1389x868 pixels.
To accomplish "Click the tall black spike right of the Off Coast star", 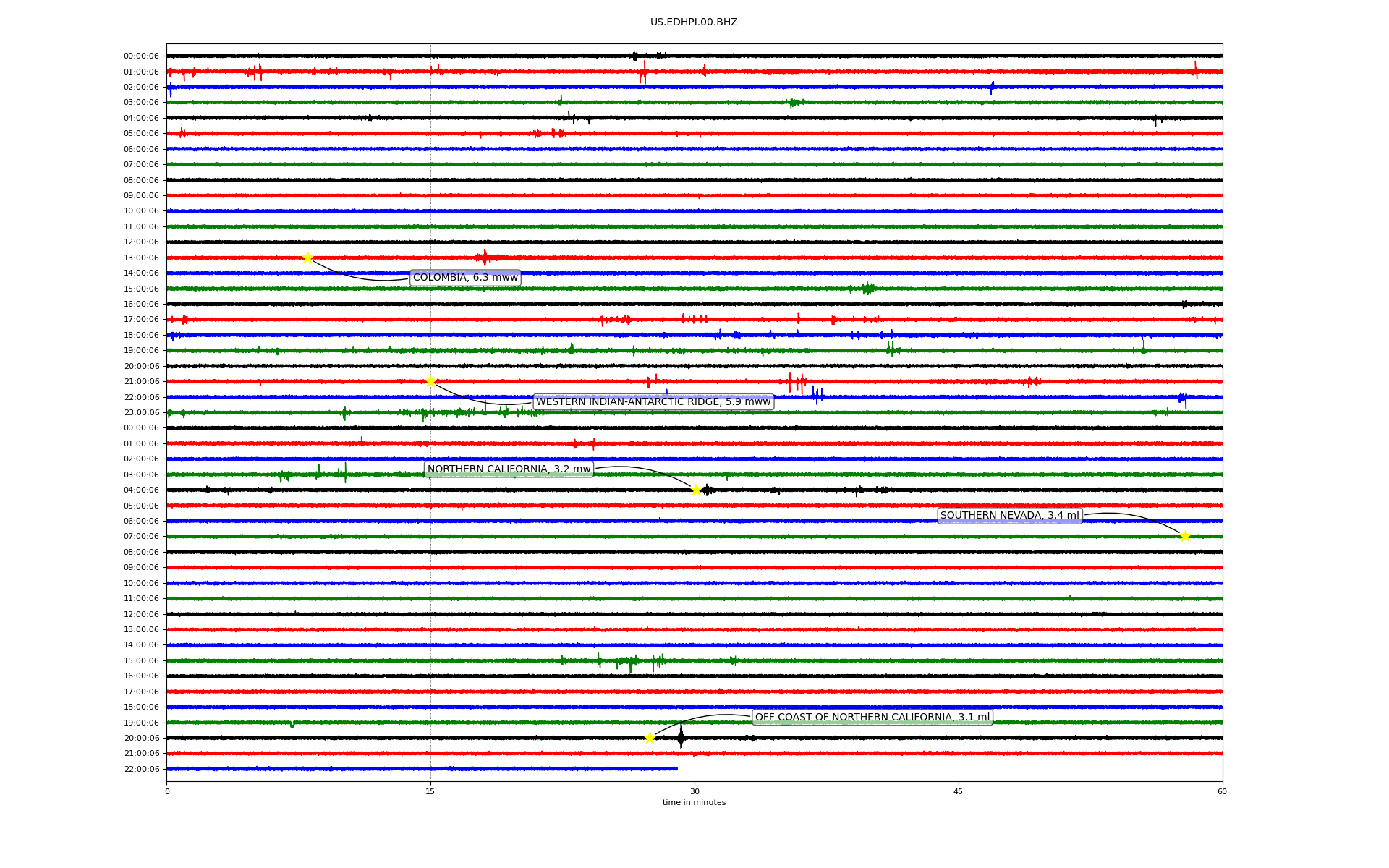I will [x=681, y=736].
